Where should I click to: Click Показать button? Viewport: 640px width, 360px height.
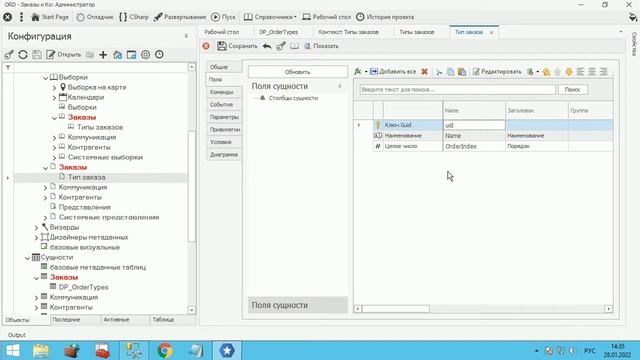point(321,46)
